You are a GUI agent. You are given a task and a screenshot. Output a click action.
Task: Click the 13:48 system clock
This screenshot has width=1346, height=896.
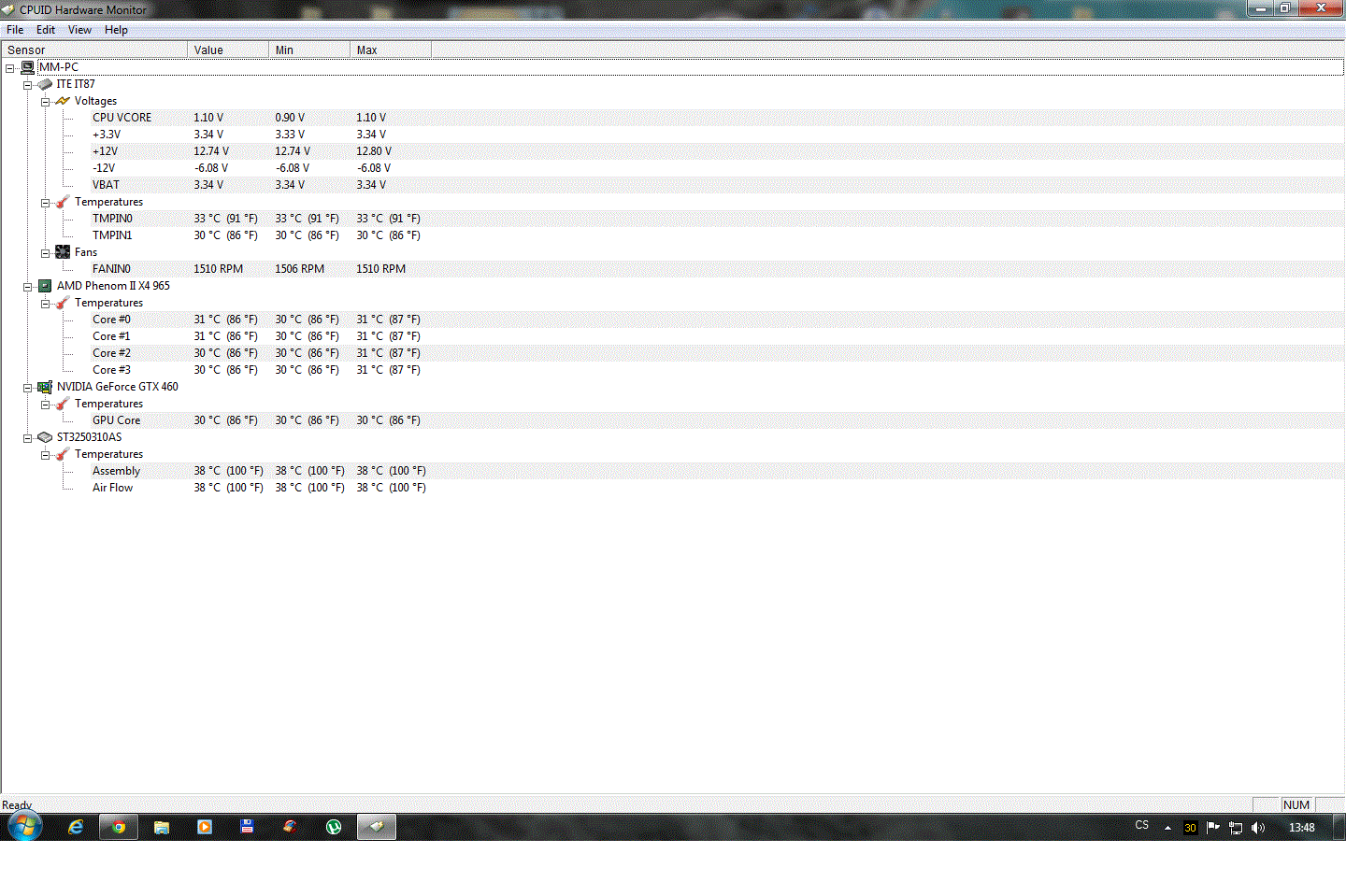1302,828
